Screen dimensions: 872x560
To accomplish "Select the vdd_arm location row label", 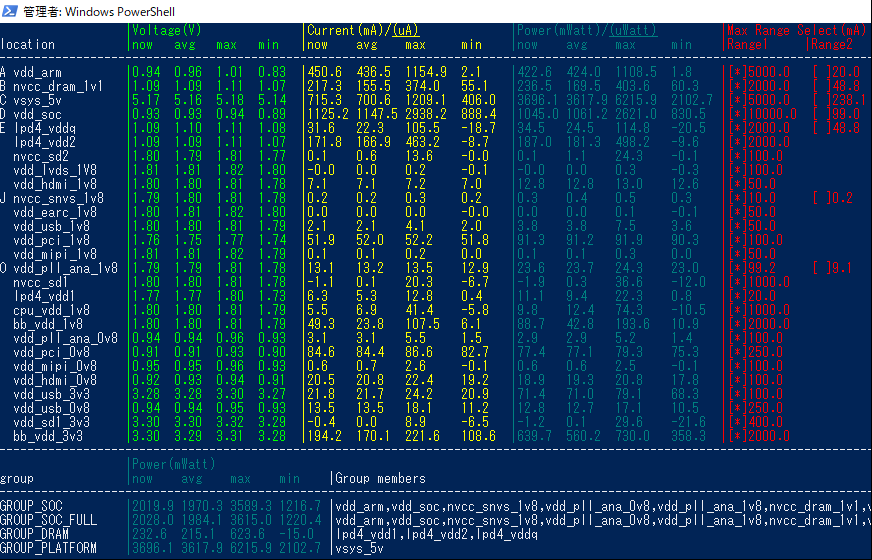I will click(x=40, y=72).
